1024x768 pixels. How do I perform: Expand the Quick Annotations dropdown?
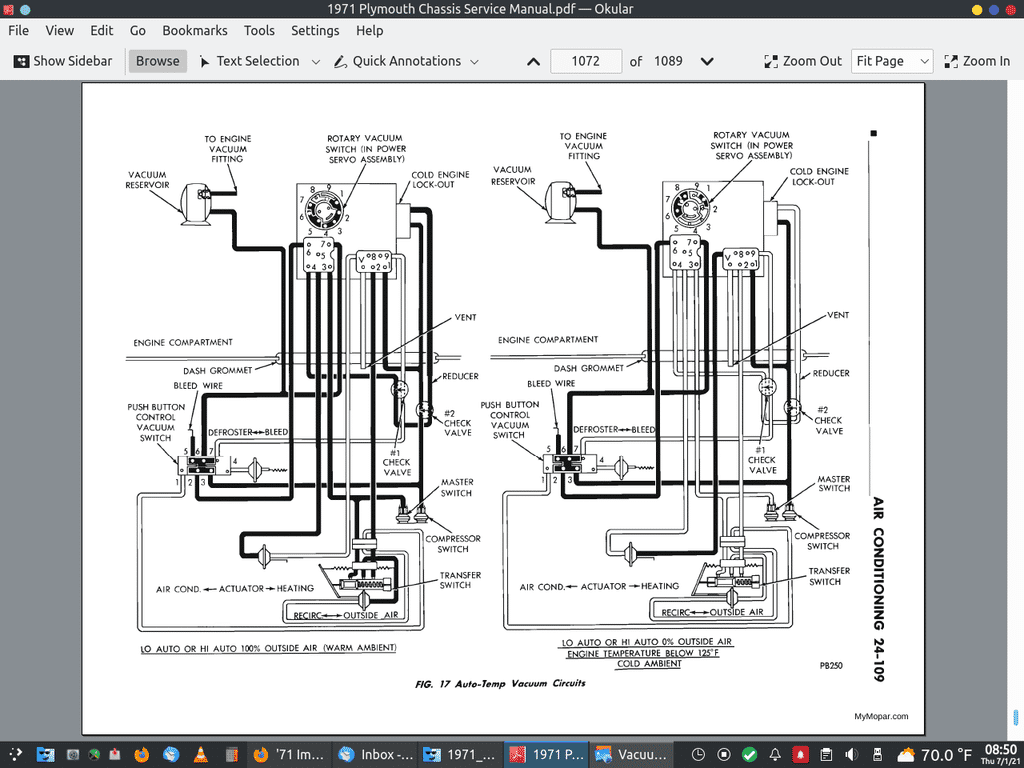(x=474, y=61)
